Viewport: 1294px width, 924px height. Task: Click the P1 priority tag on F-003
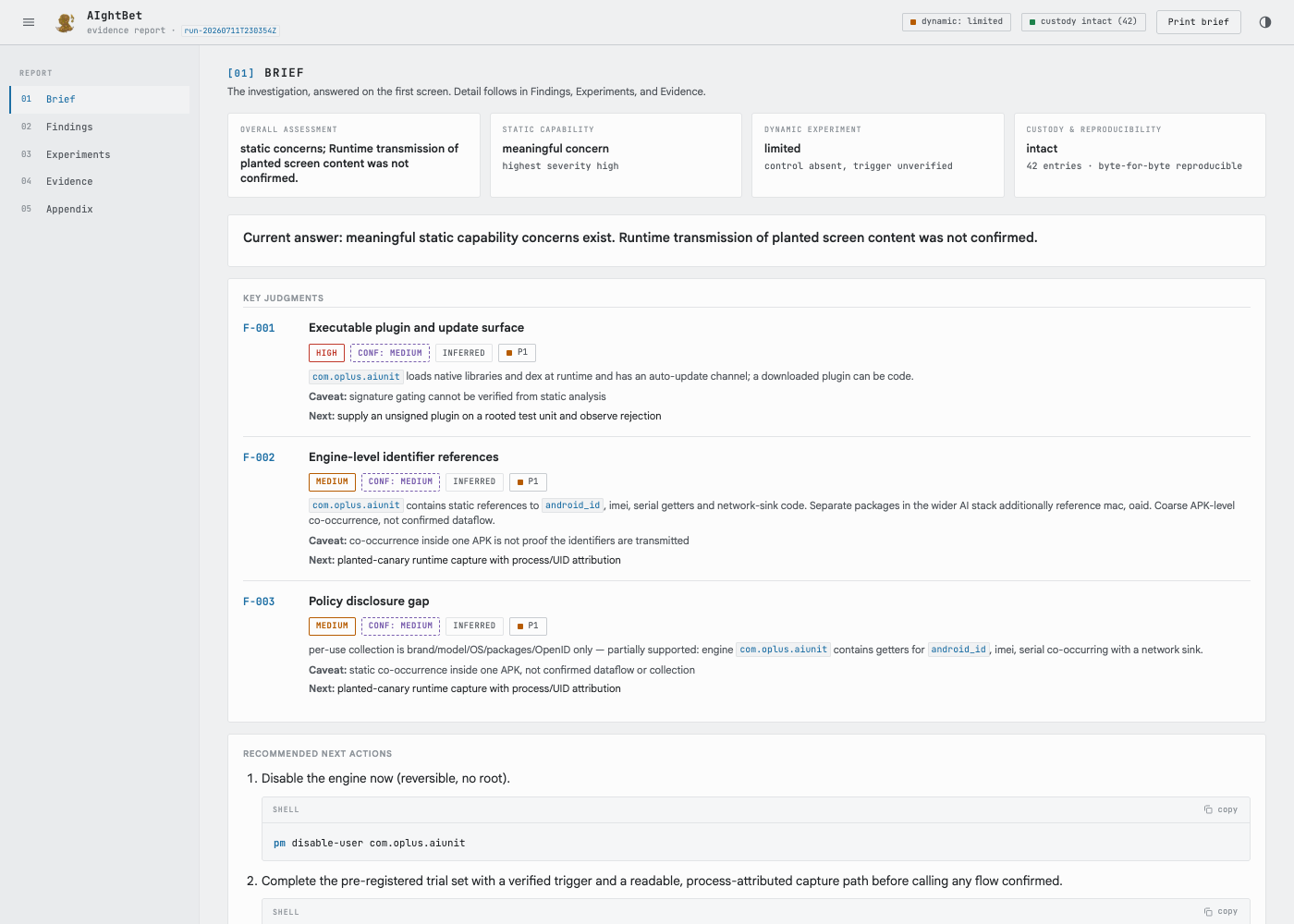[528, 626]
